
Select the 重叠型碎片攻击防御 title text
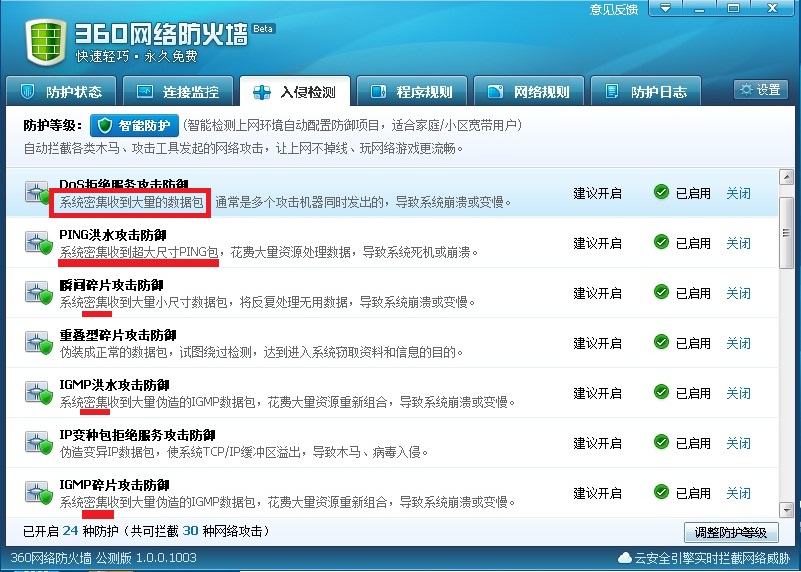tap(118, 335)
